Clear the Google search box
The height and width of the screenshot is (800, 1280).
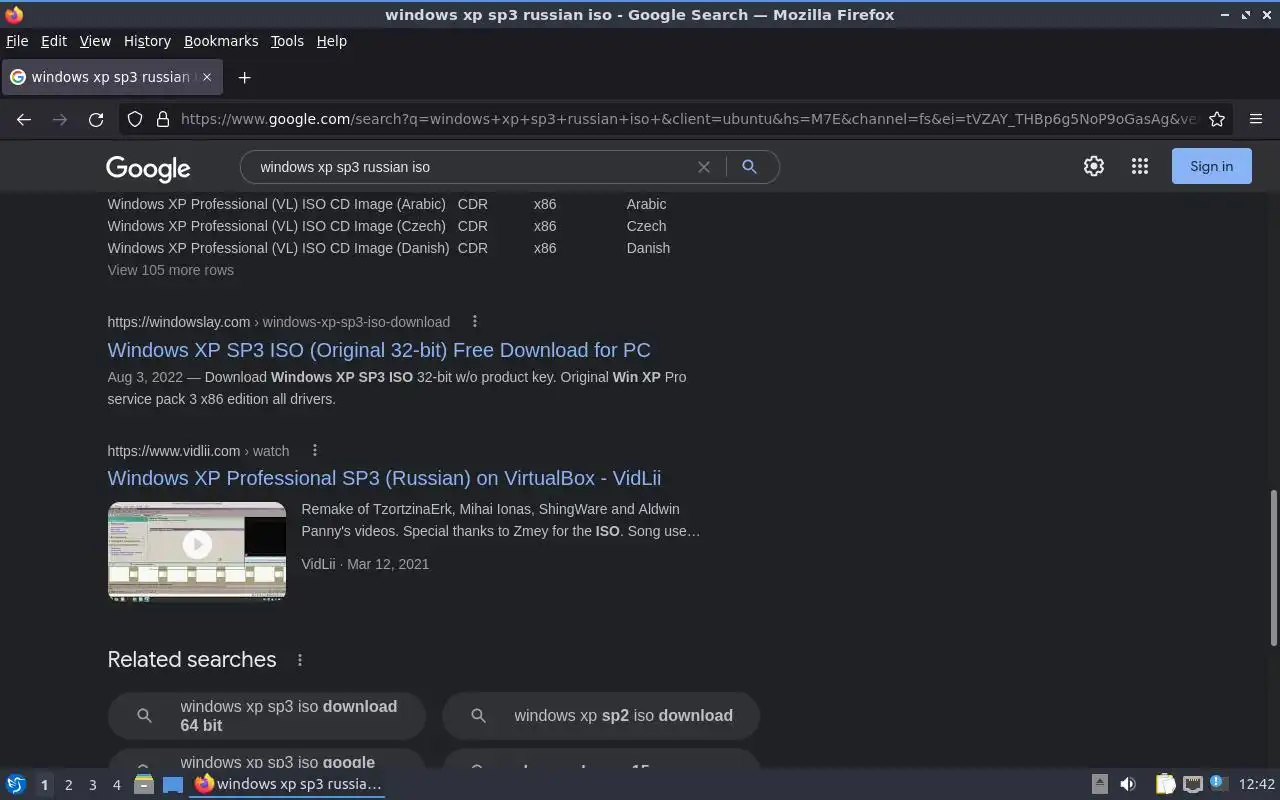[x=704, y=167]
